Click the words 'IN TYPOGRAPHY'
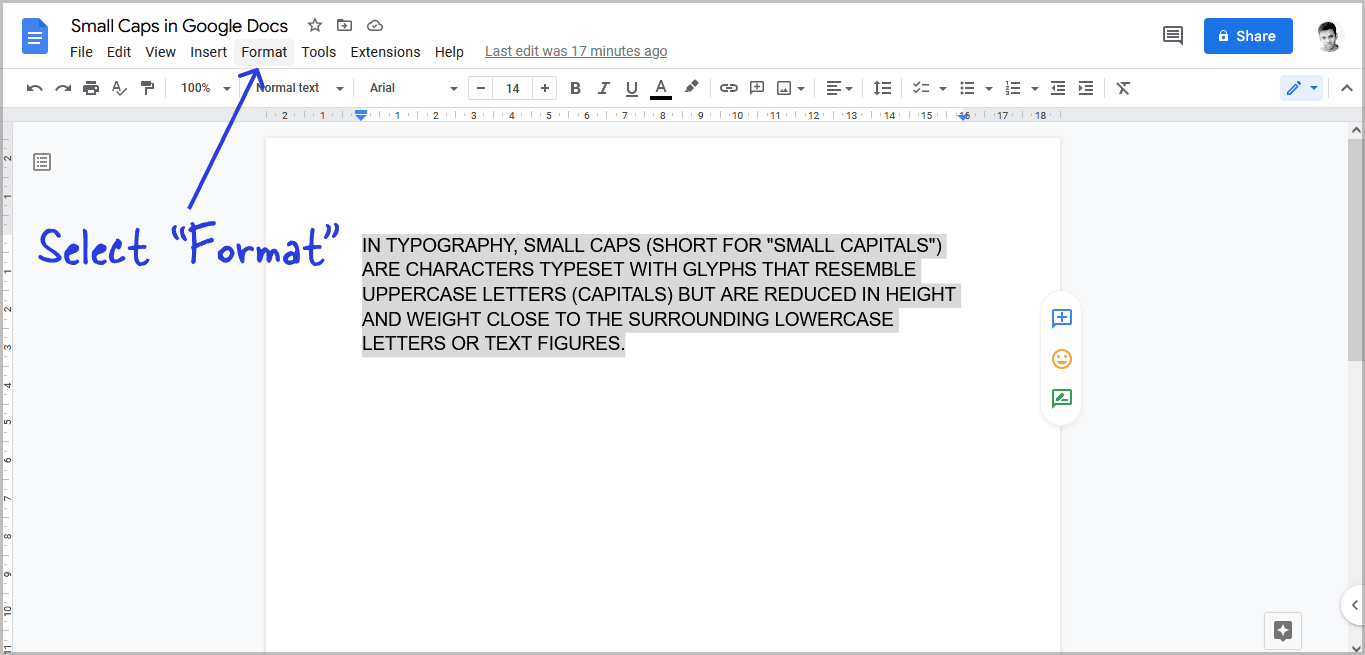Image resolution: width=1365 pixels, height=655 pixels. point(438,245)
